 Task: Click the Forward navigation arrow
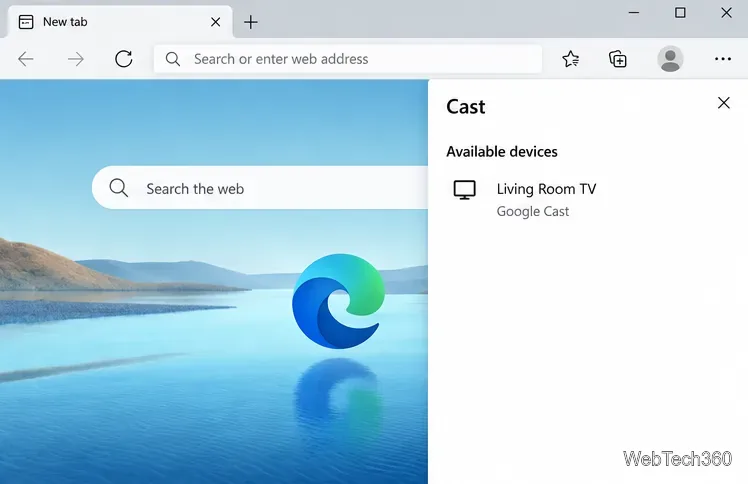(x=75, y=59)
